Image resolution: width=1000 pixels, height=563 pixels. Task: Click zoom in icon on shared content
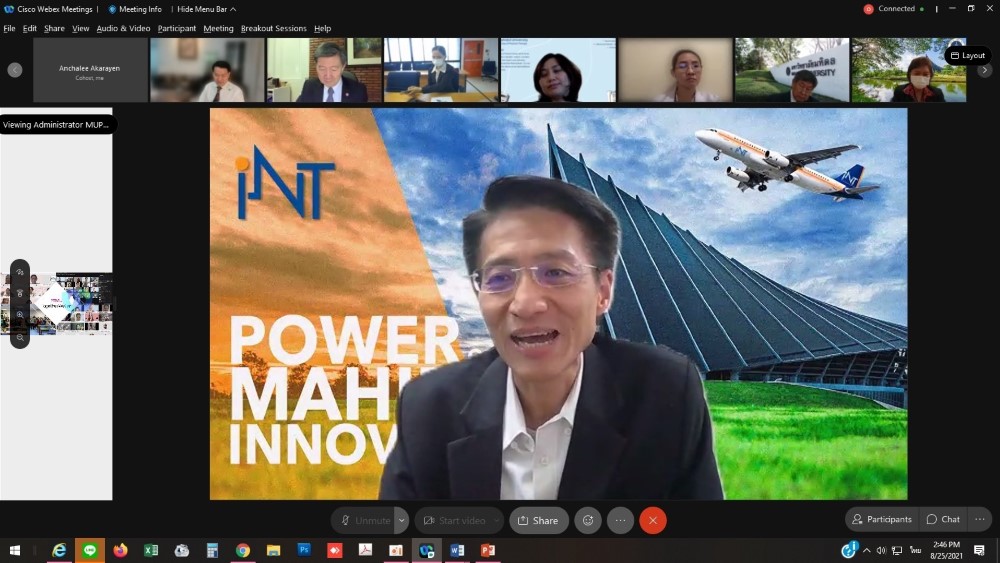(x=20, y=315)
